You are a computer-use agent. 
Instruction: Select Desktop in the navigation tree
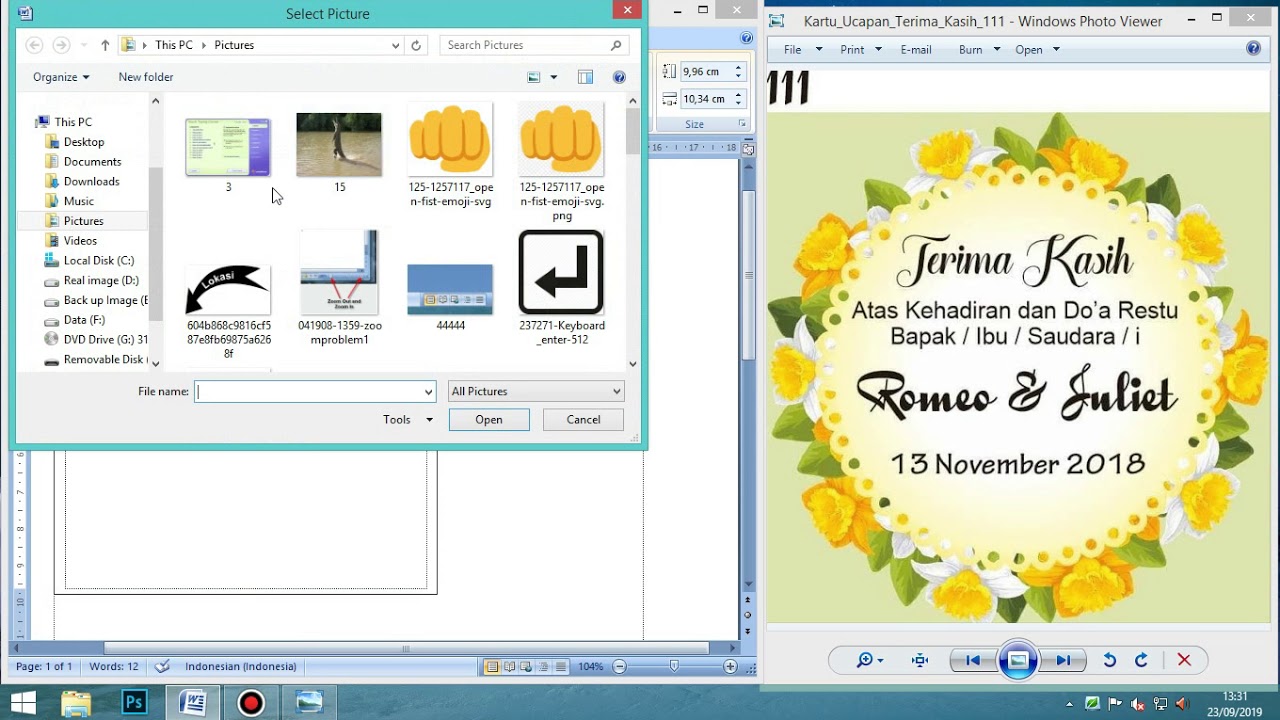click(x=84, y=142)
